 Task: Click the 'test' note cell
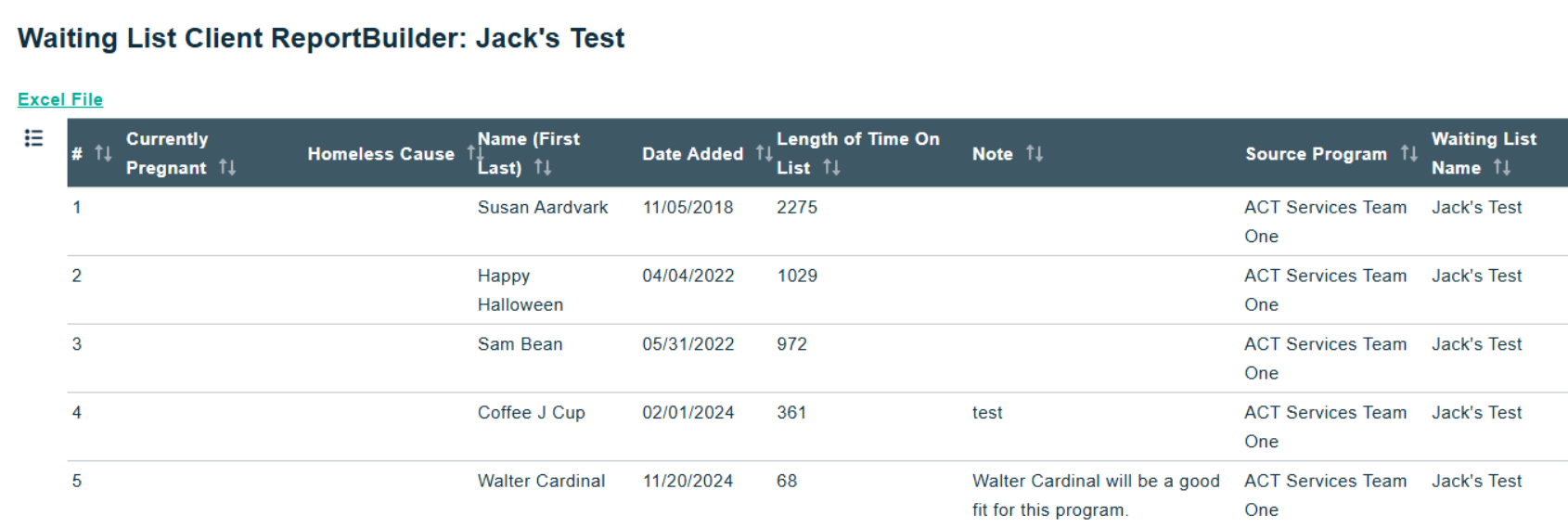[987, 413]
